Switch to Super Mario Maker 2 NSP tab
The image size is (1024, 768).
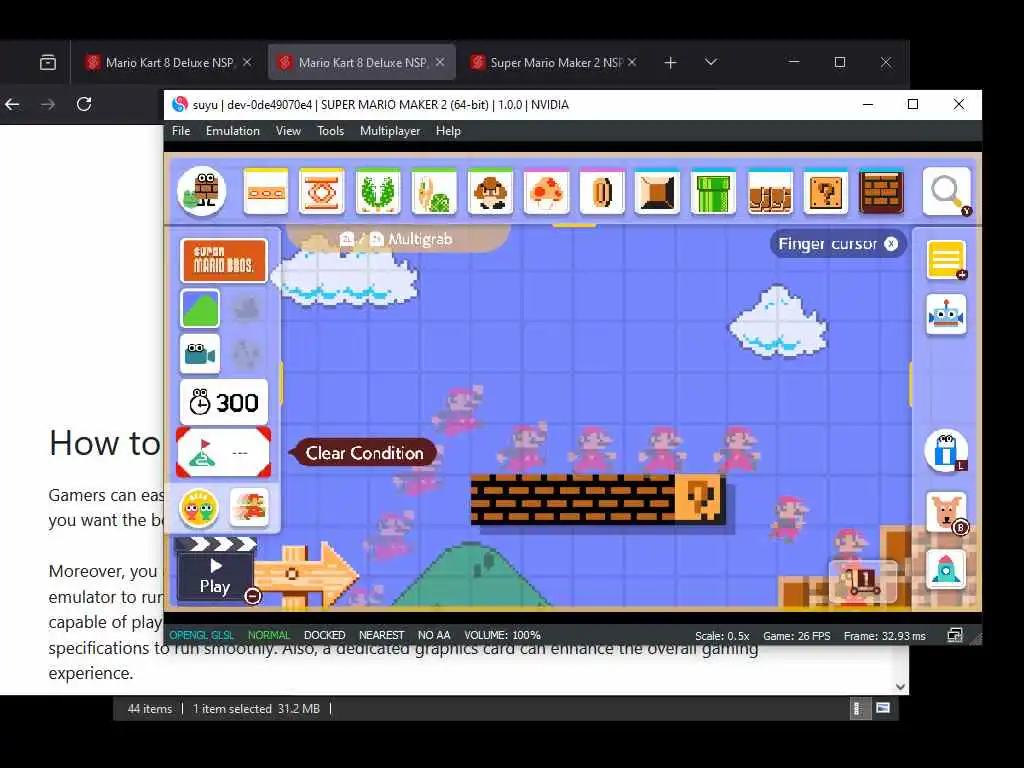click(x=554, y=62)
